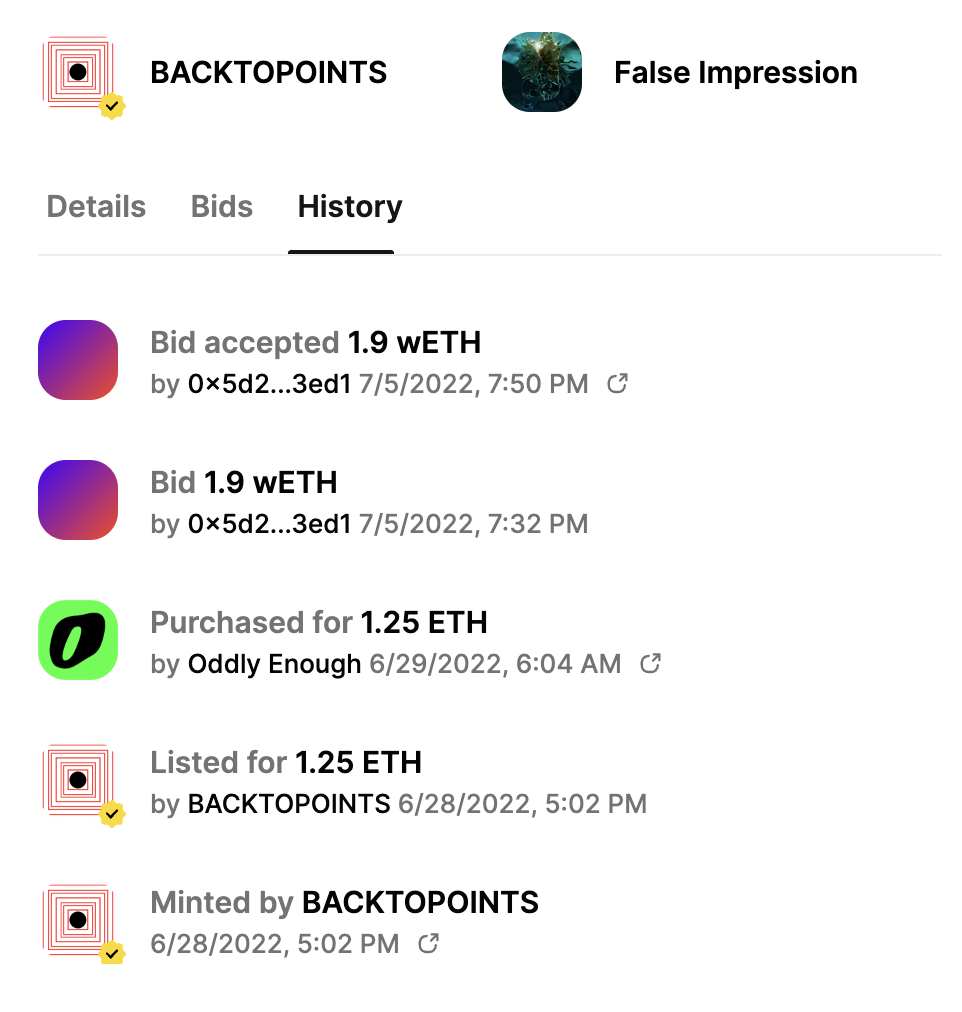Click BACKTOPOINTS name in Listed row
Viewport: 962px width, 1012px height.
(x=289, y=804)
